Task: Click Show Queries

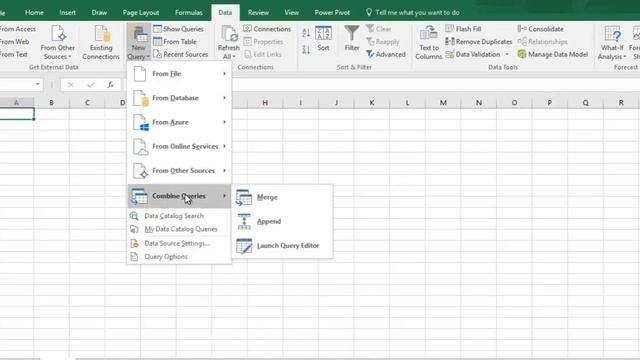Action: 178,29
